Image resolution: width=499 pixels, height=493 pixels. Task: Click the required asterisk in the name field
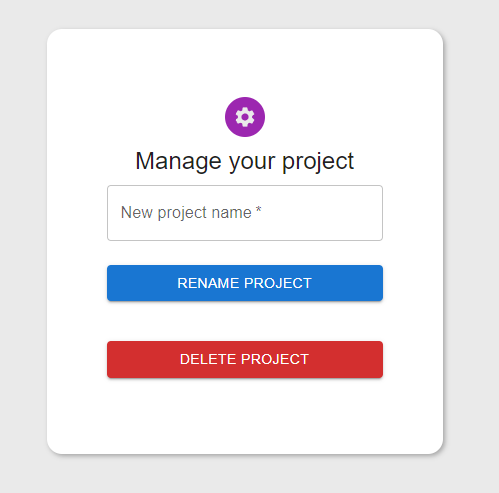point(258,210)
